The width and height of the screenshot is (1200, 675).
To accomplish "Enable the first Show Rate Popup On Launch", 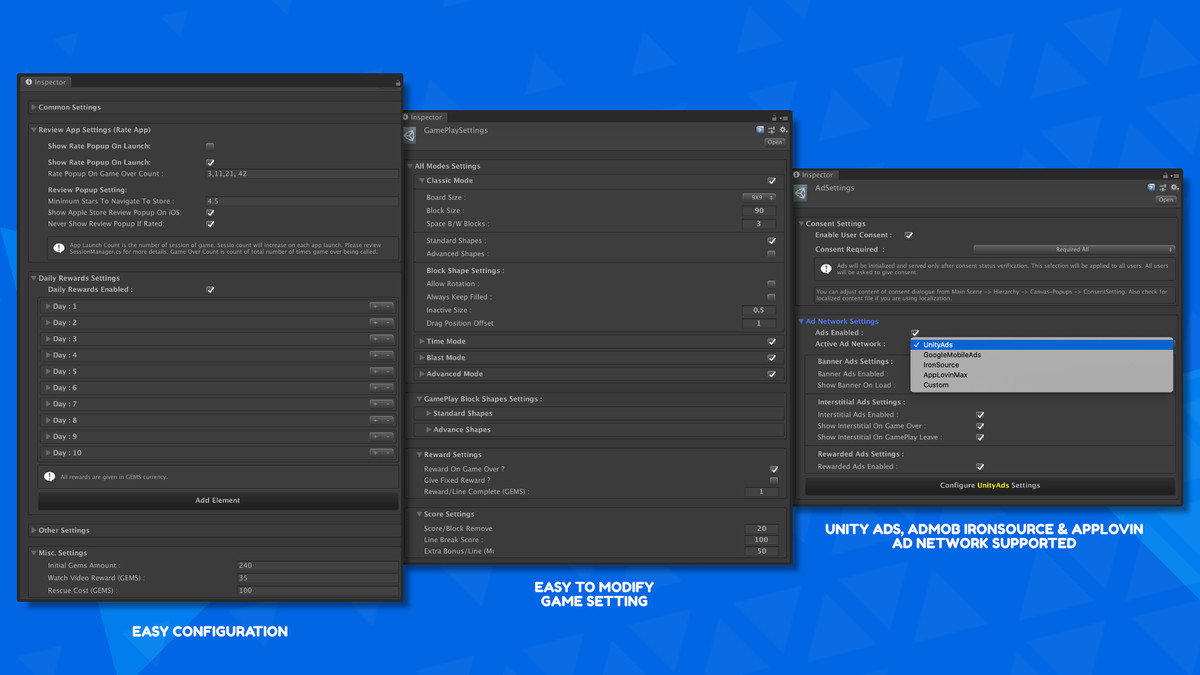I will (x=210, y=146).
